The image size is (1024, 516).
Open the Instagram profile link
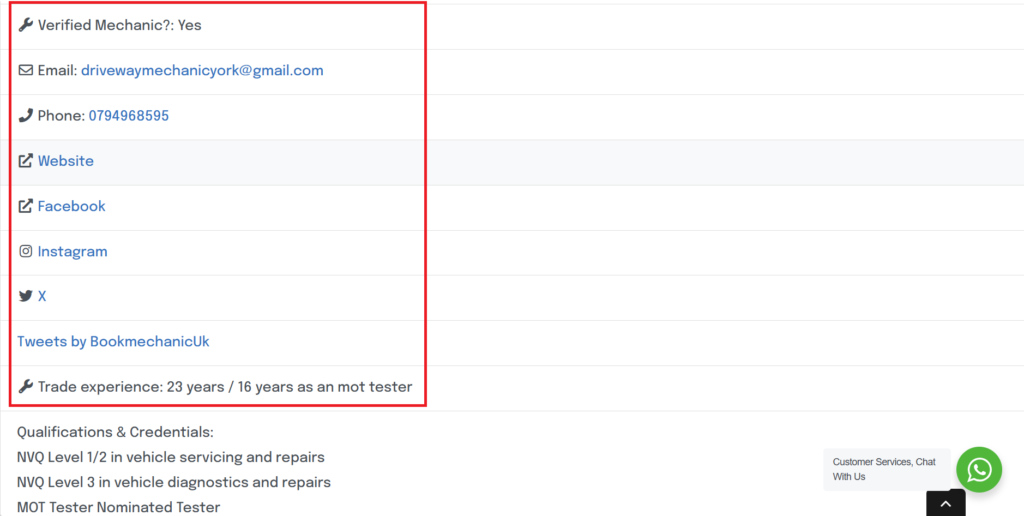[72, 251]
